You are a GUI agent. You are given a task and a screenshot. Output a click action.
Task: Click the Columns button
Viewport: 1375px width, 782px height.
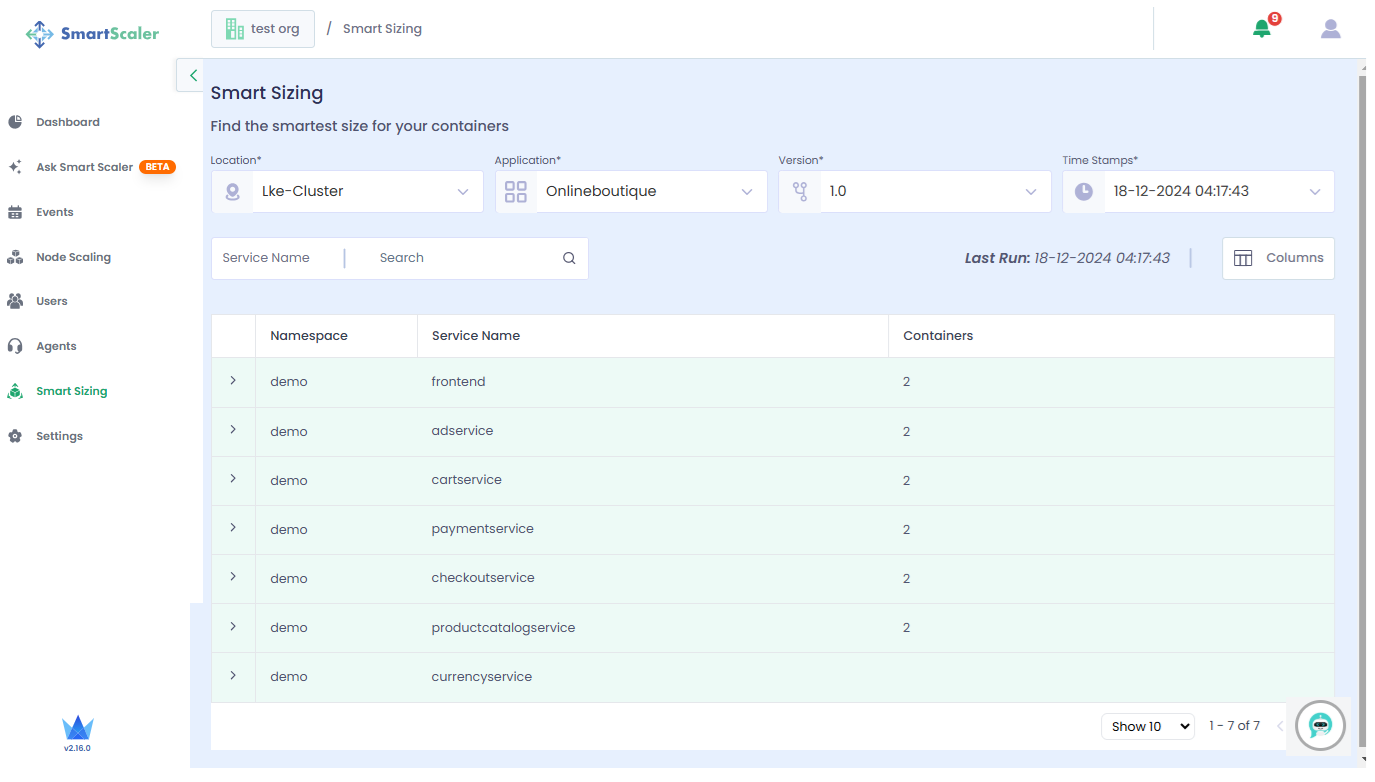(x=1278, y=258)
